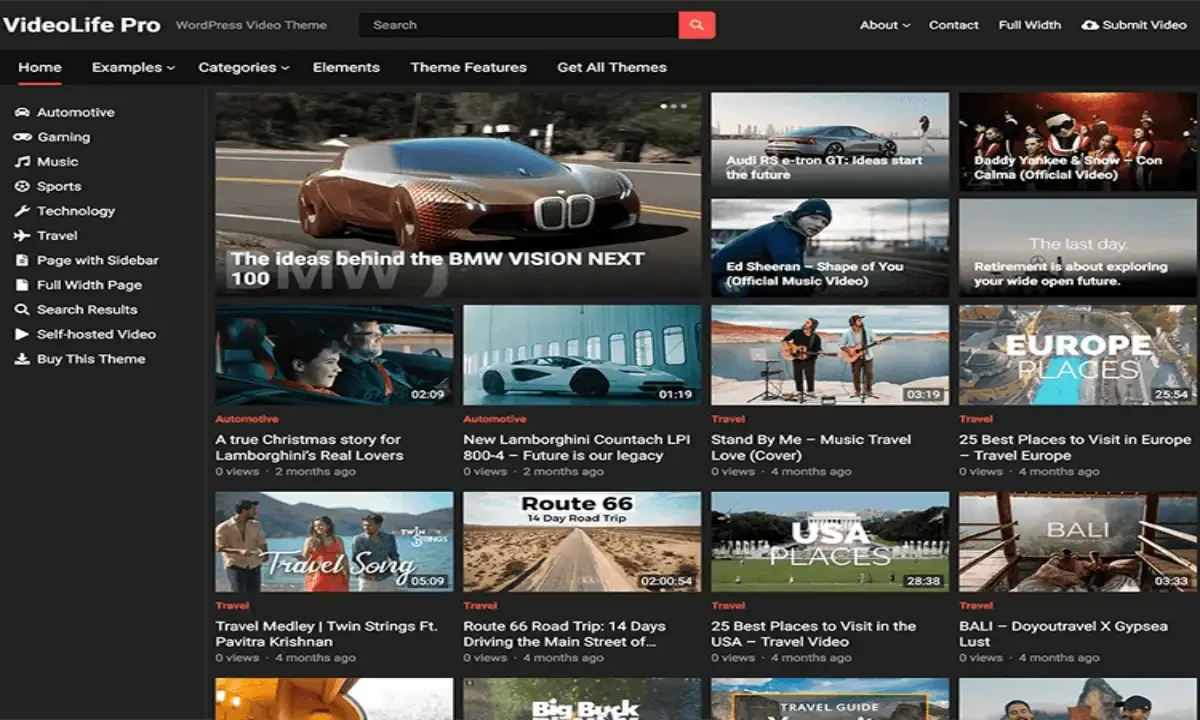
Task: Click the red search magnifier button
Action: pyautogui.click(x=697, y=25)
